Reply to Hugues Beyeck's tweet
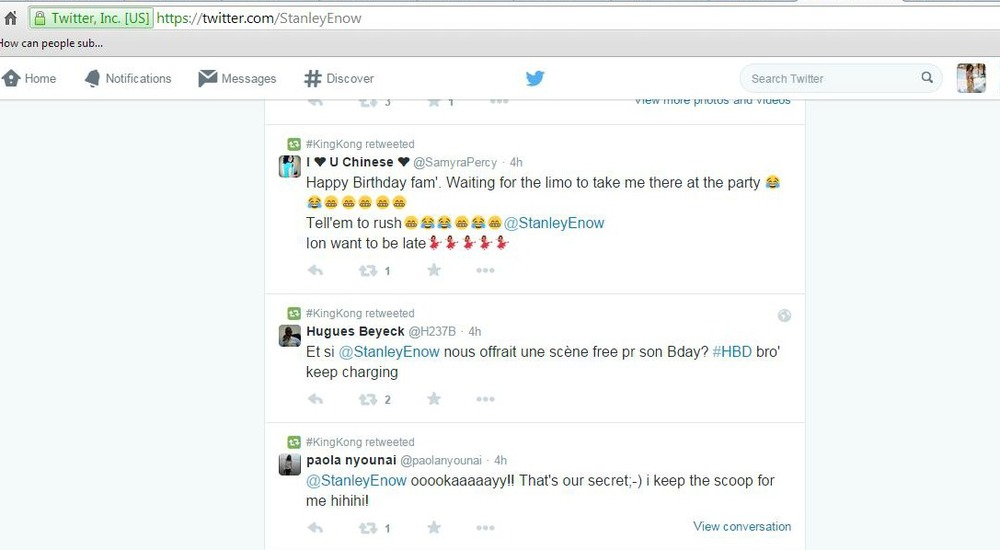Screen dimensions: 1000x550 pyautogui.click(x=316, y=399)
